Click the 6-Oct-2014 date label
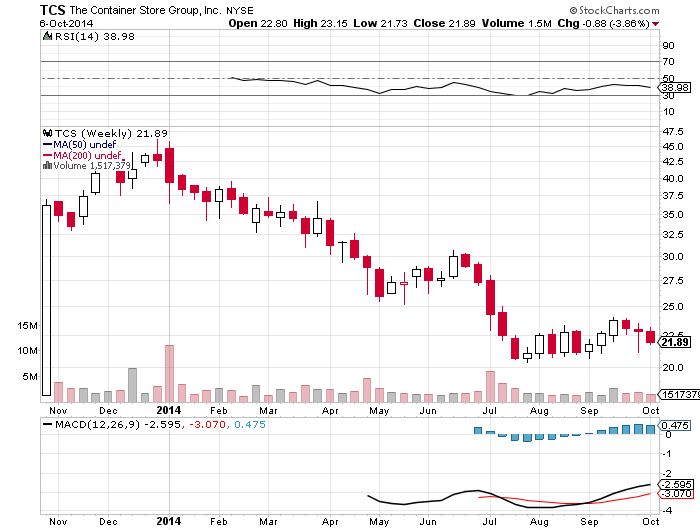 click(66, 24)
